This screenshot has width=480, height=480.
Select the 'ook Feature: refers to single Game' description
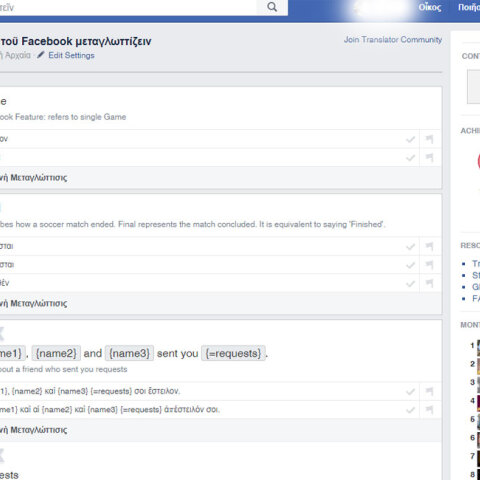[x=63, y=117]
